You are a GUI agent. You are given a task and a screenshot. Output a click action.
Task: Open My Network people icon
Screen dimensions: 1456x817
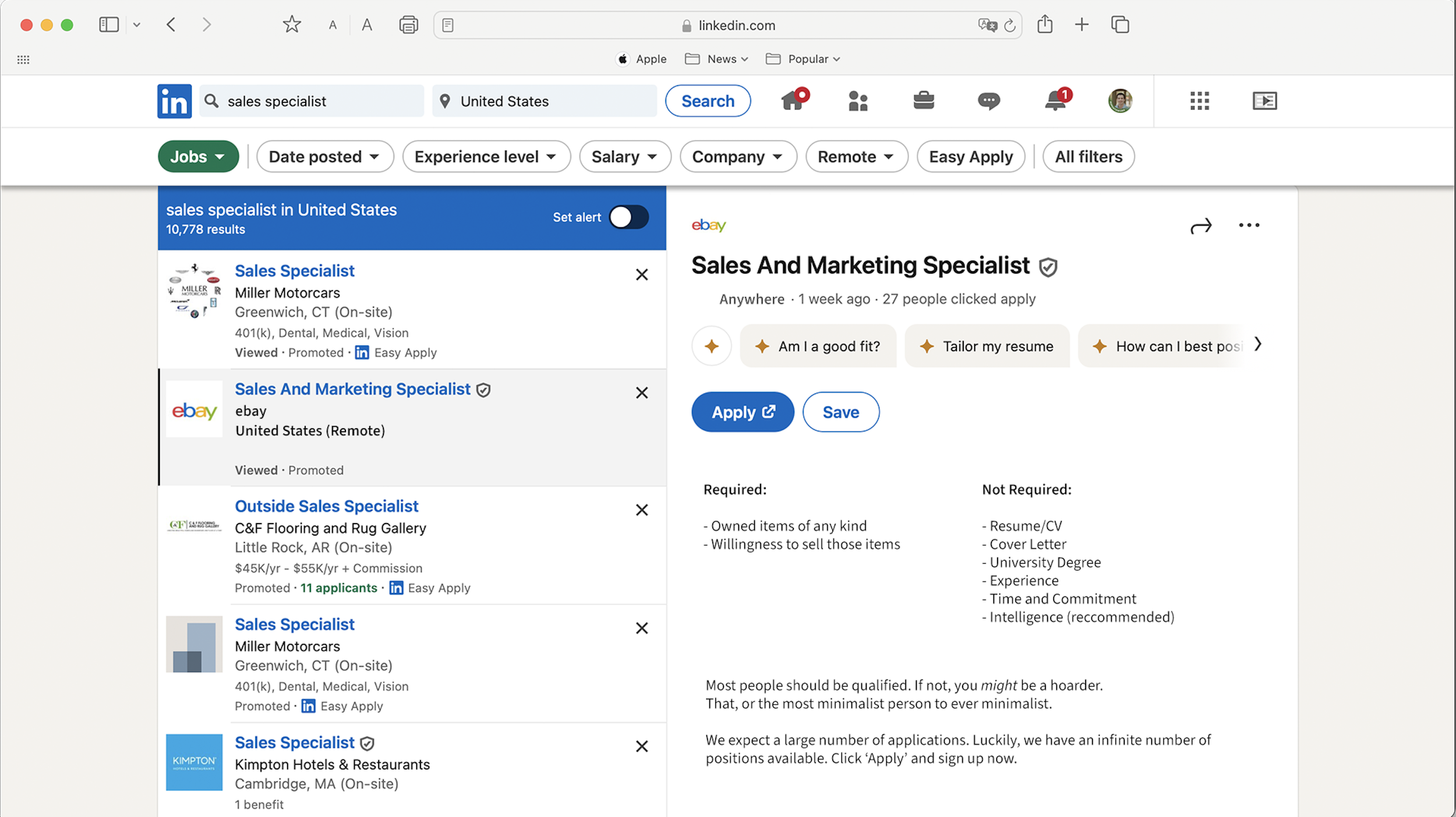(x=858, y=101)
